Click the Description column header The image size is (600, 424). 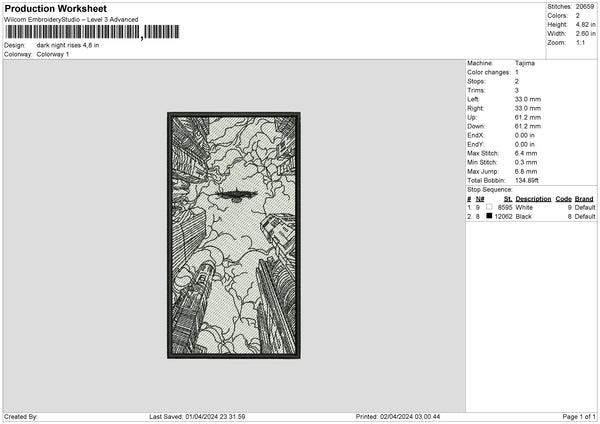point(533,199)
